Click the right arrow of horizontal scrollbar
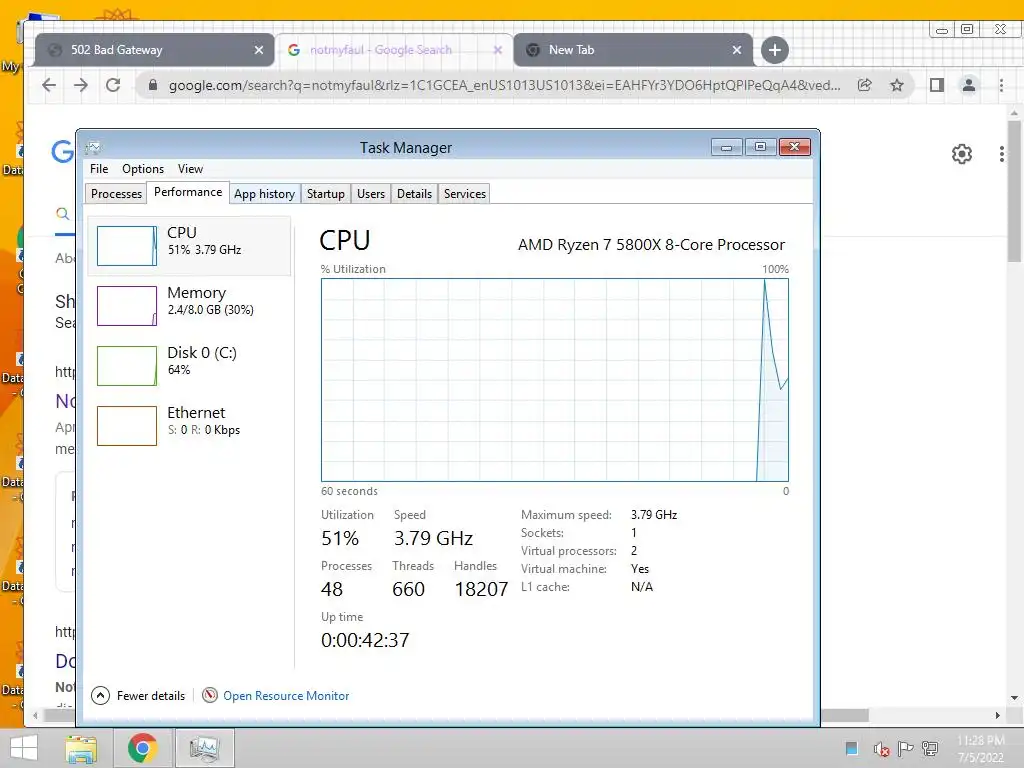Image resolution: width=1024 pixels, height=768 pixels. [997, 715]
